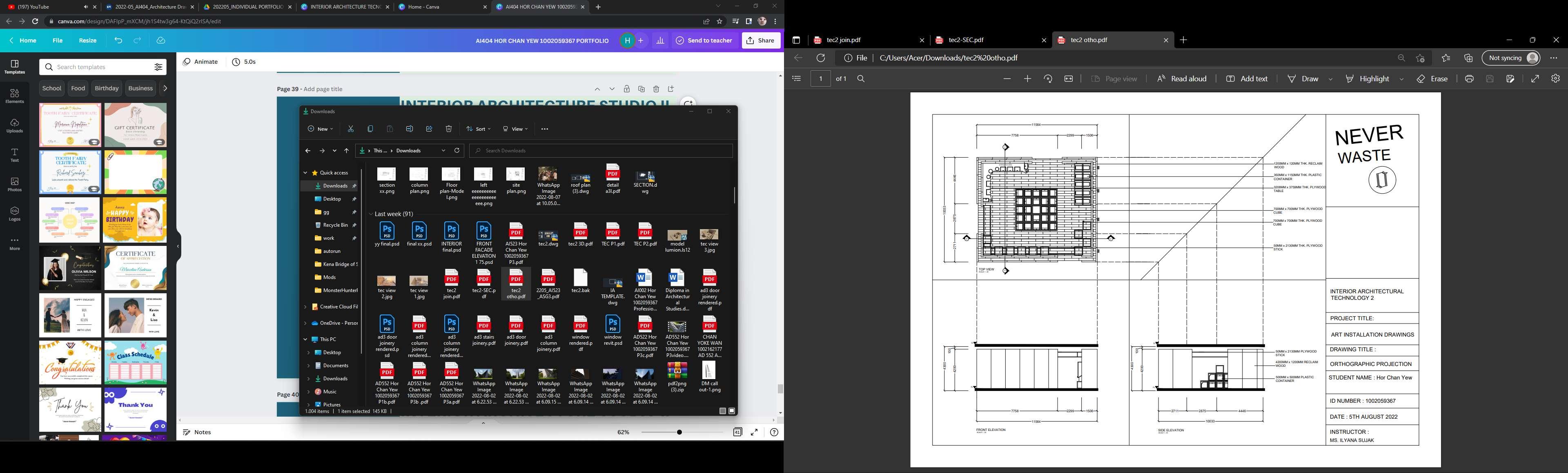Adjust the Canva zoom slider handle
This screenshot has height=473, width=1568.
tap(679, 432)
